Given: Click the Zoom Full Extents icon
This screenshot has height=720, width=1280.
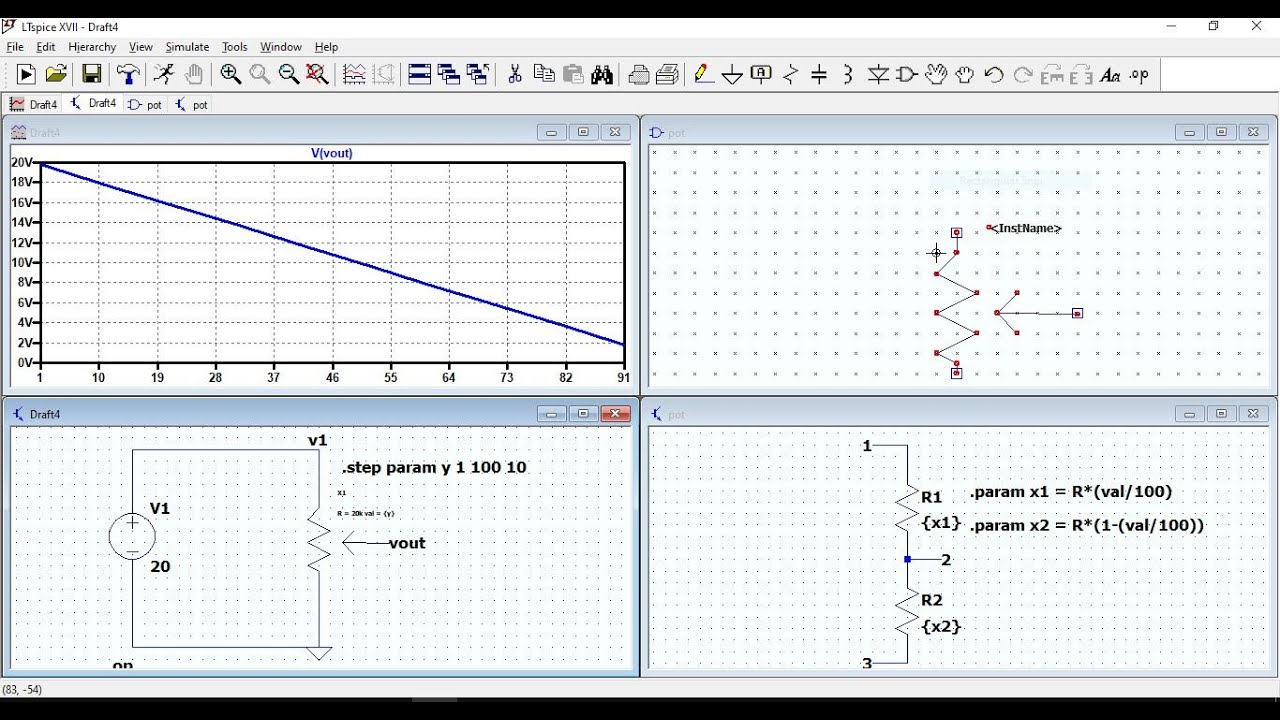Looking at the screenshot, I should [x=318, y=74].
